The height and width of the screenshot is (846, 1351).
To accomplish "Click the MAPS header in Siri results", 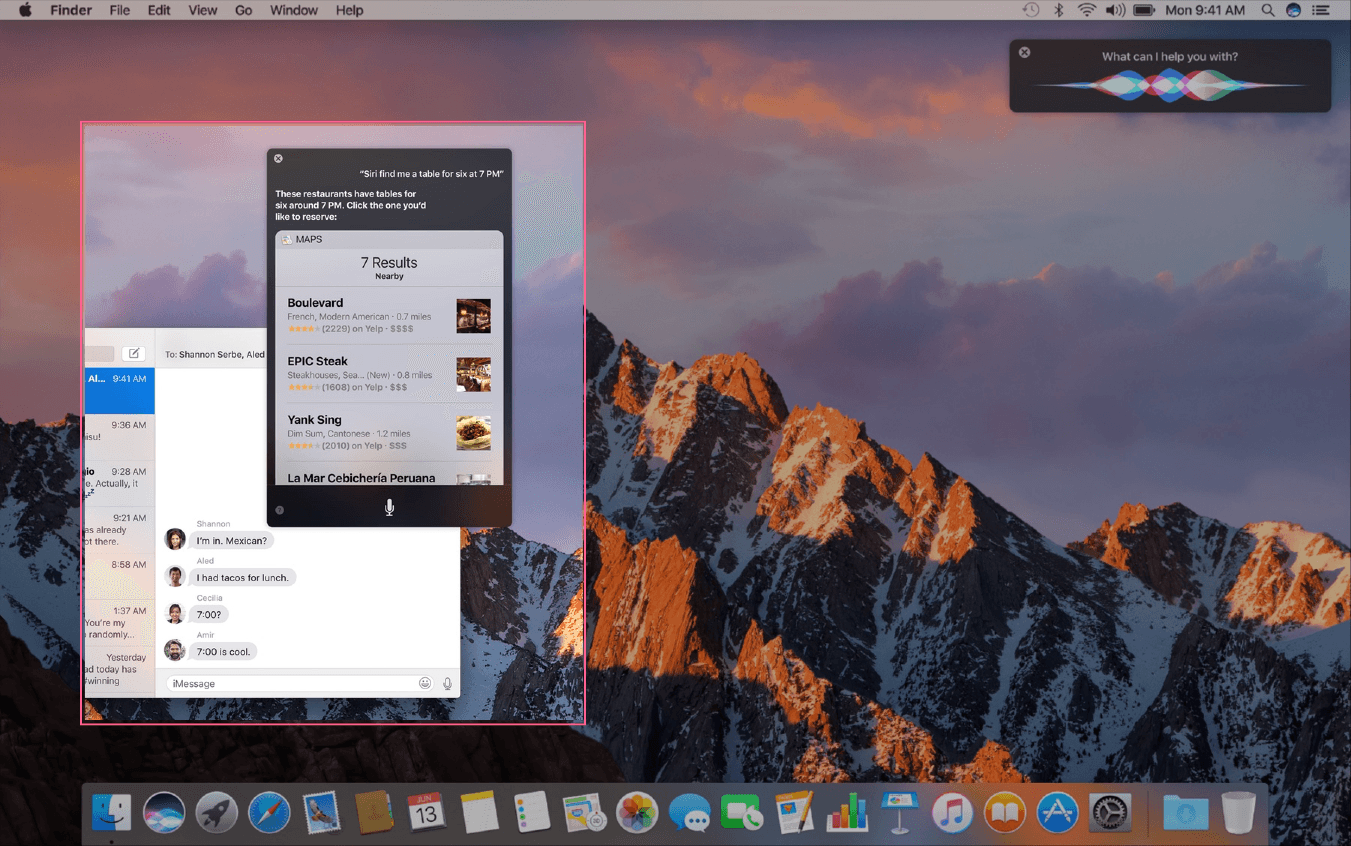I will (x=389, y=239).
